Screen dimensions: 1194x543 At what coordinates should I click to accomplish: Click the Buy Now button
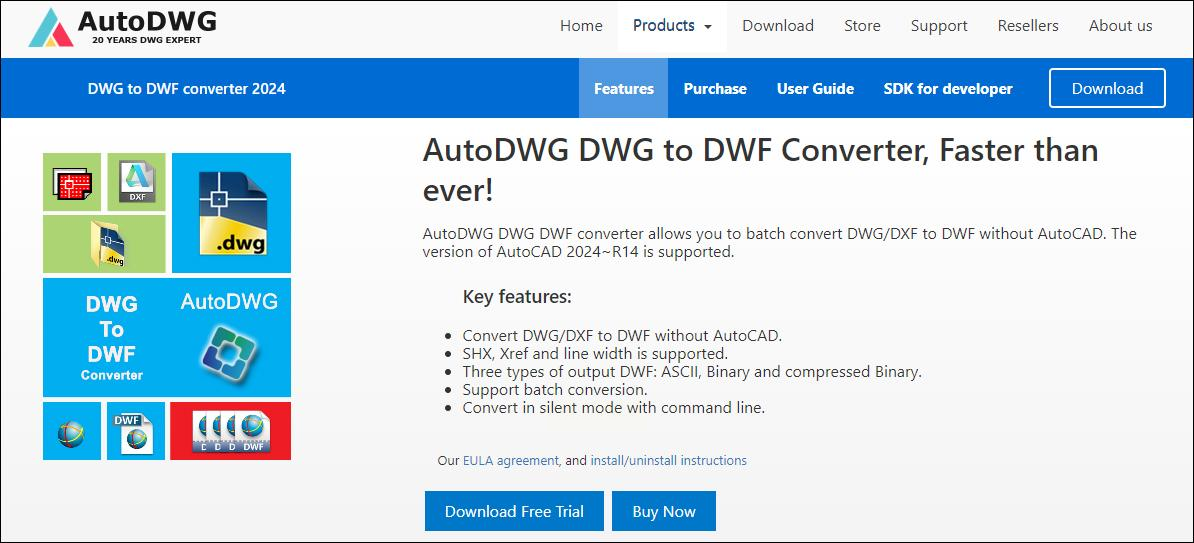664,511
